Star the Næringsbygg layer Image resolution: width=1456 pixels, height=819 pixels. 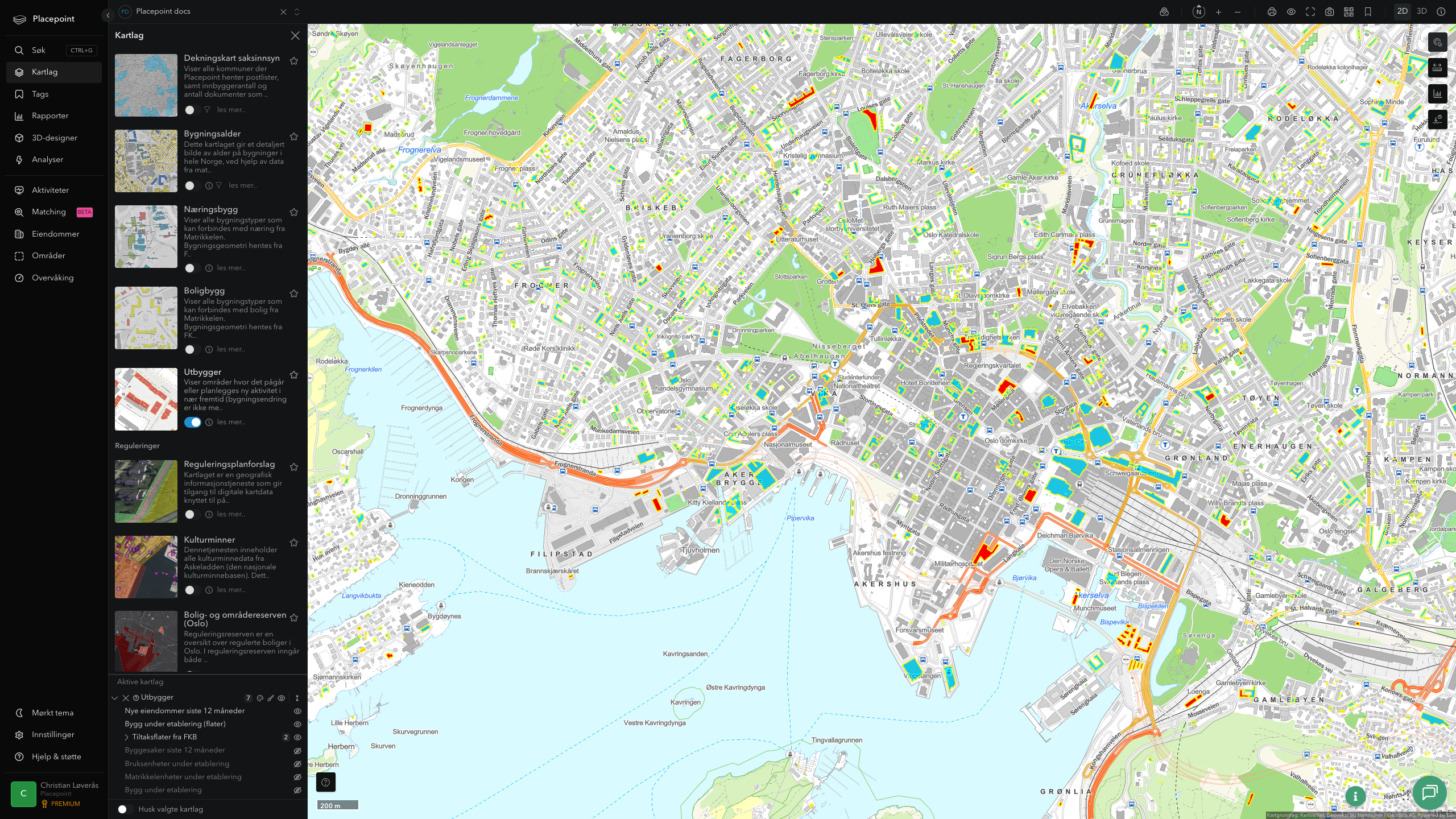point(294,212)
